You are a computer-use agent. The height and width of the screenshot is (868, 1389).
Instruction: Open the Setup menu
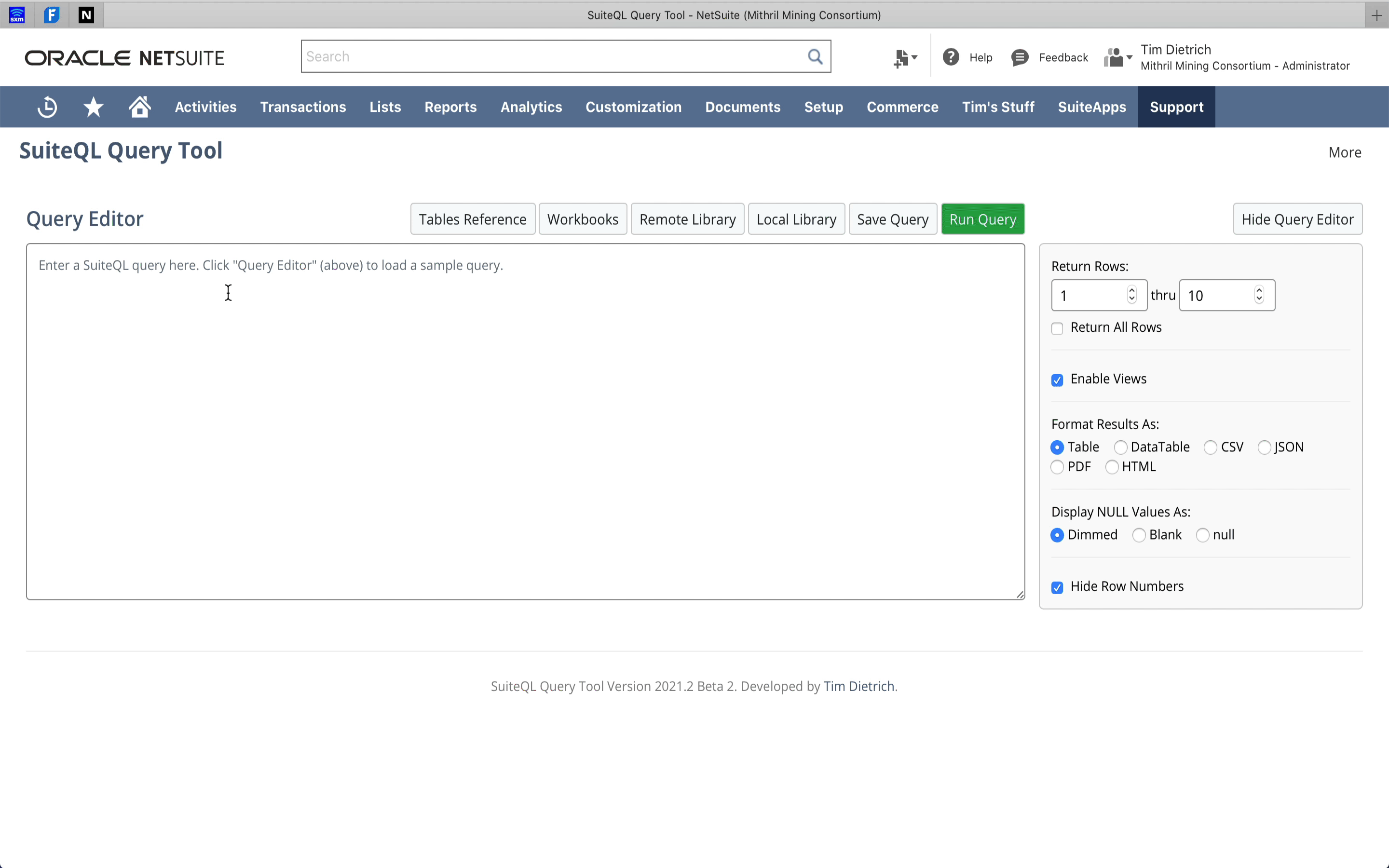824,107
